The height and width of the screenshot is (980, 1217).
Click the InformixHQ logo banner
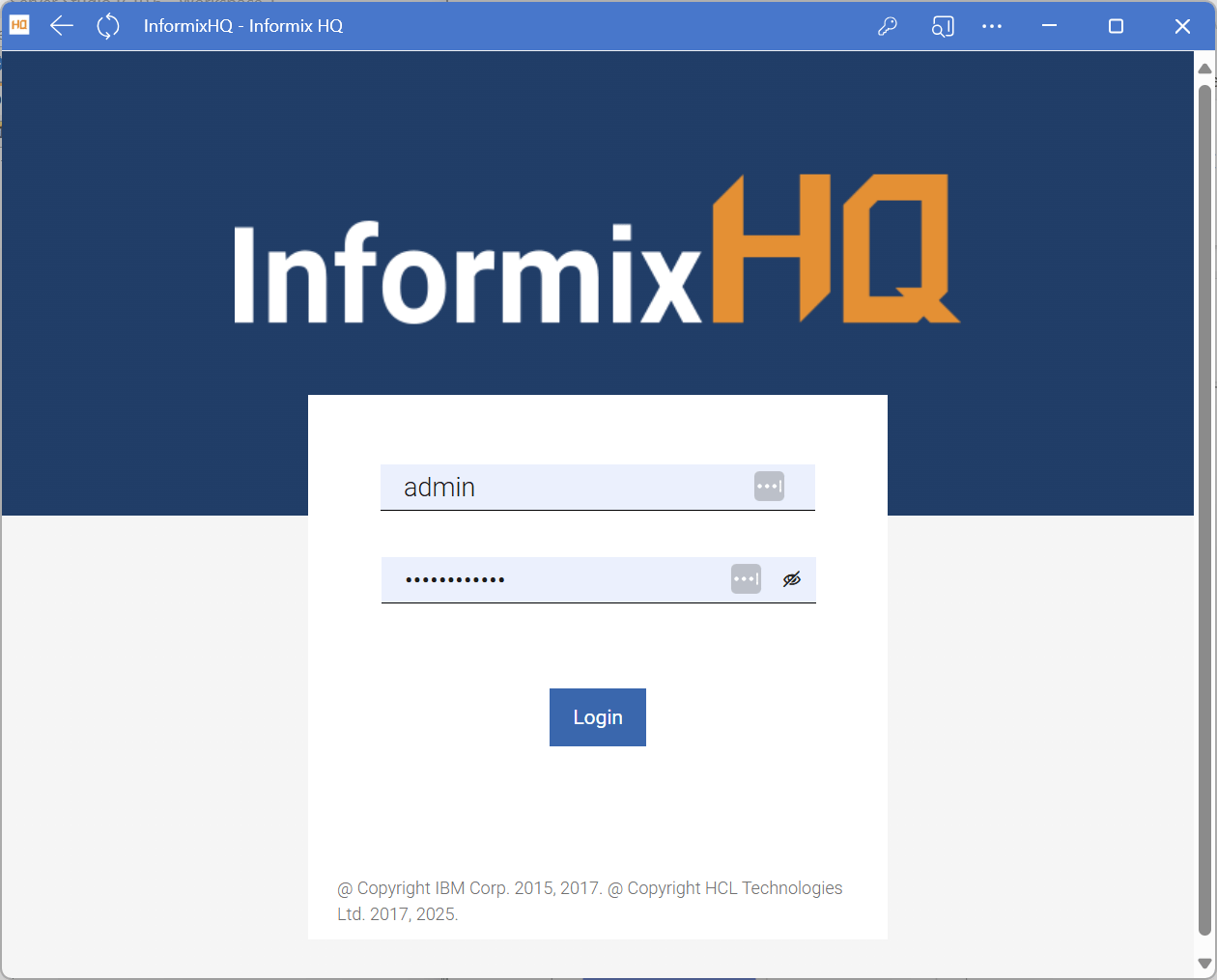[x=597, y=249]
